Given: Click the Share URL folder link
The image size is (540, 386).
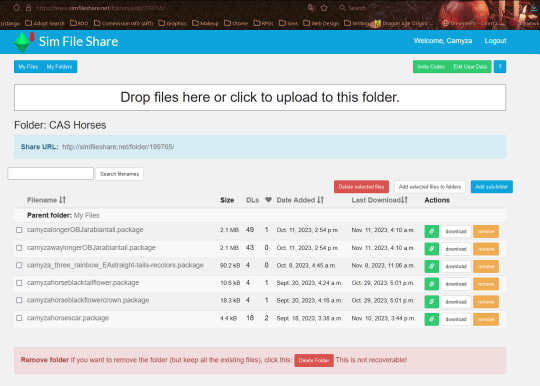Looking at the screenshot, I should coord(118,147).
